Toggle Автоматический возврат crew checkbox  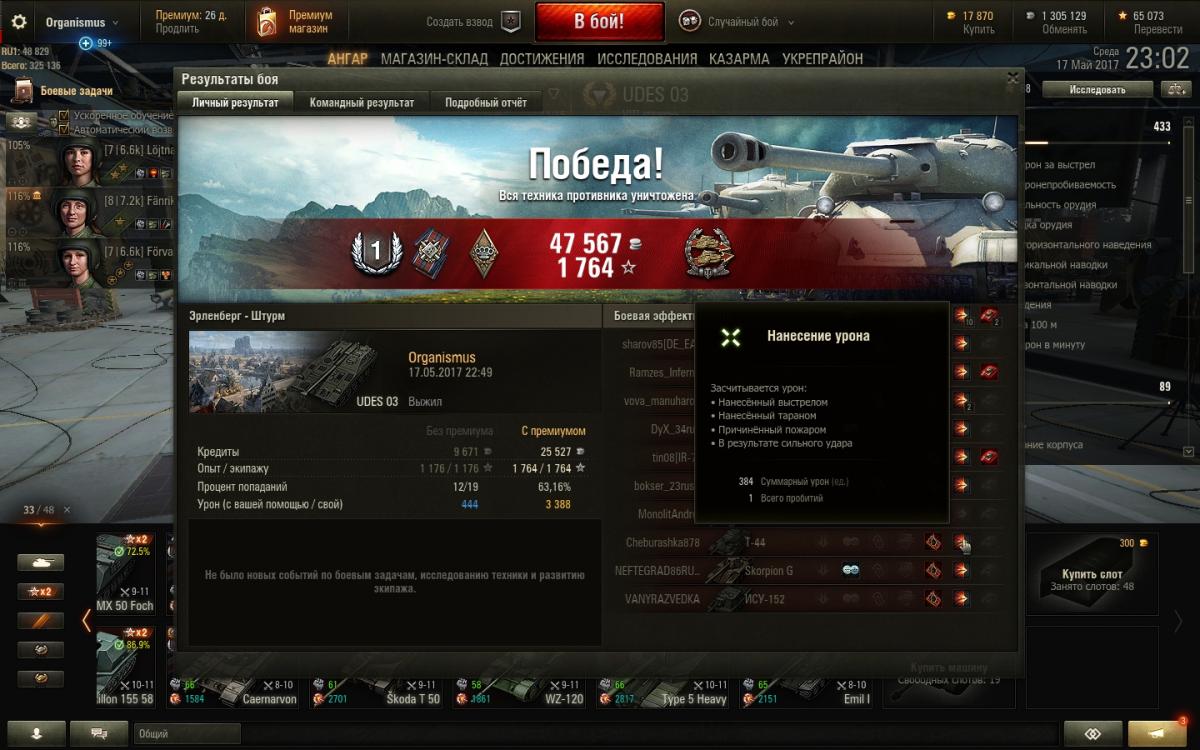pos(64,130)
